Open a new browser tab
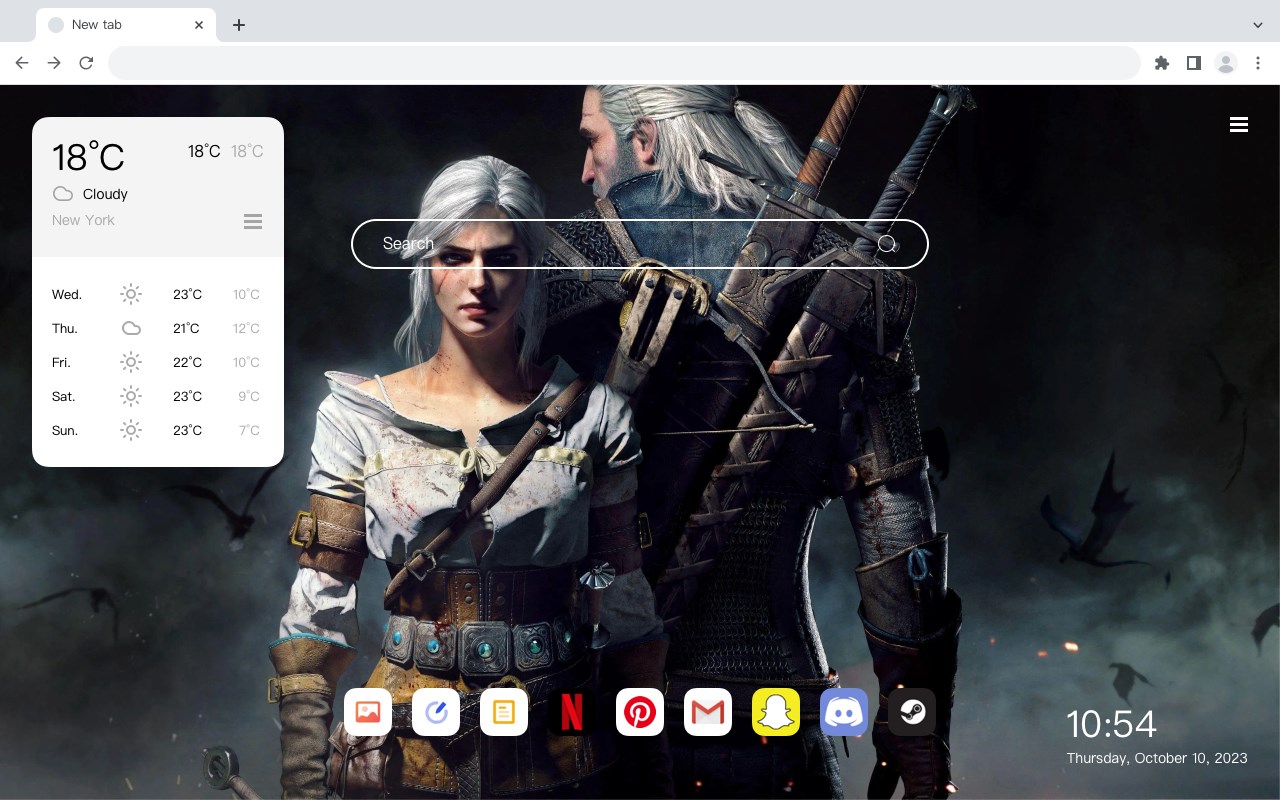 [x=238, y=25]
